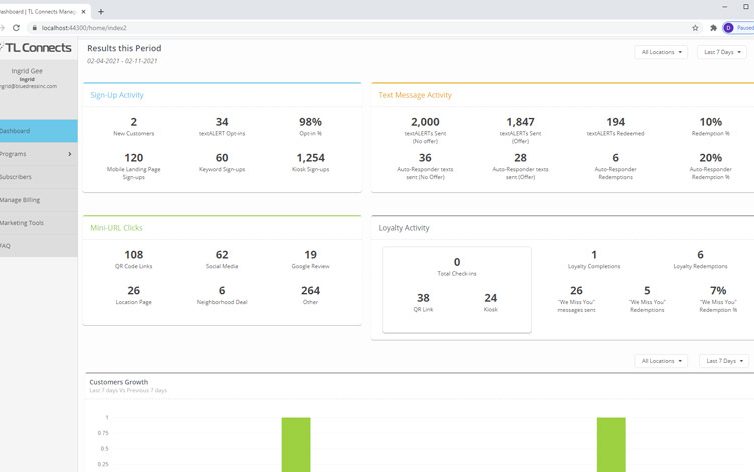Expand the Programs sidebar menu arrow

(70, 154)
